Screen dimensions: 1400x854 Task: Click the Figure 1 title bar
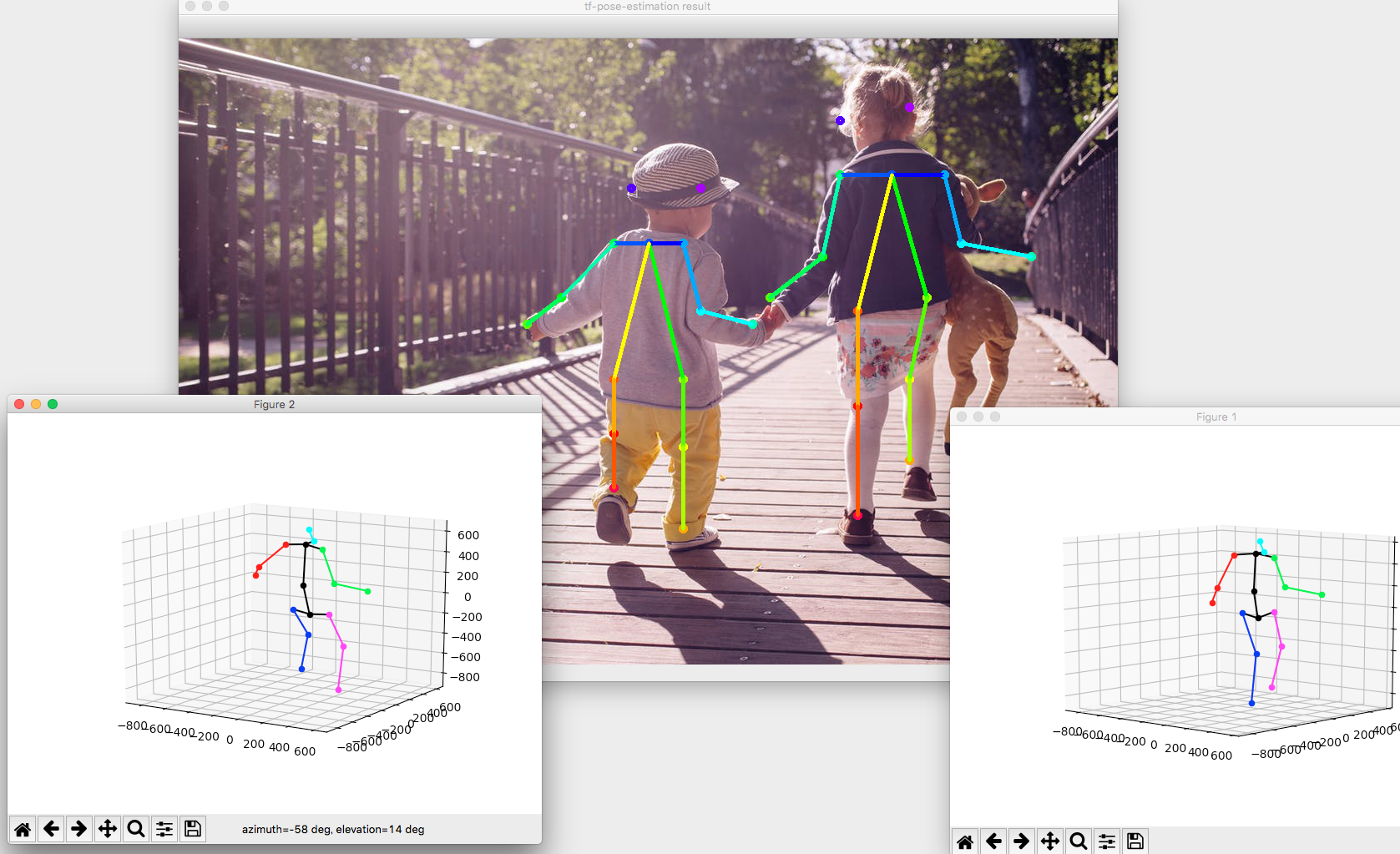pyautogui.click(x=1216, y=417)
